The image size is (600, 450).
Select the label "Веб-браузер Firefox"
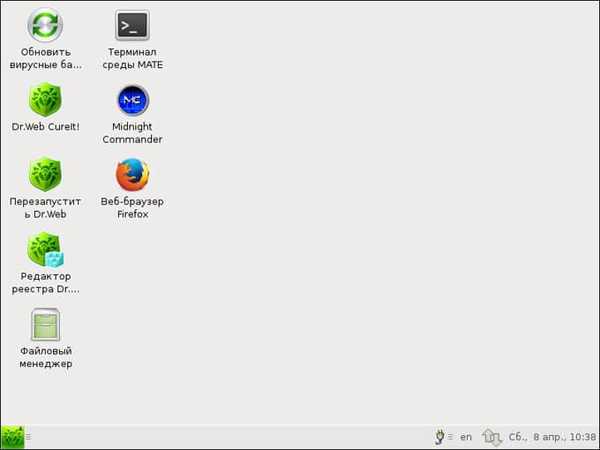[132, 208]
